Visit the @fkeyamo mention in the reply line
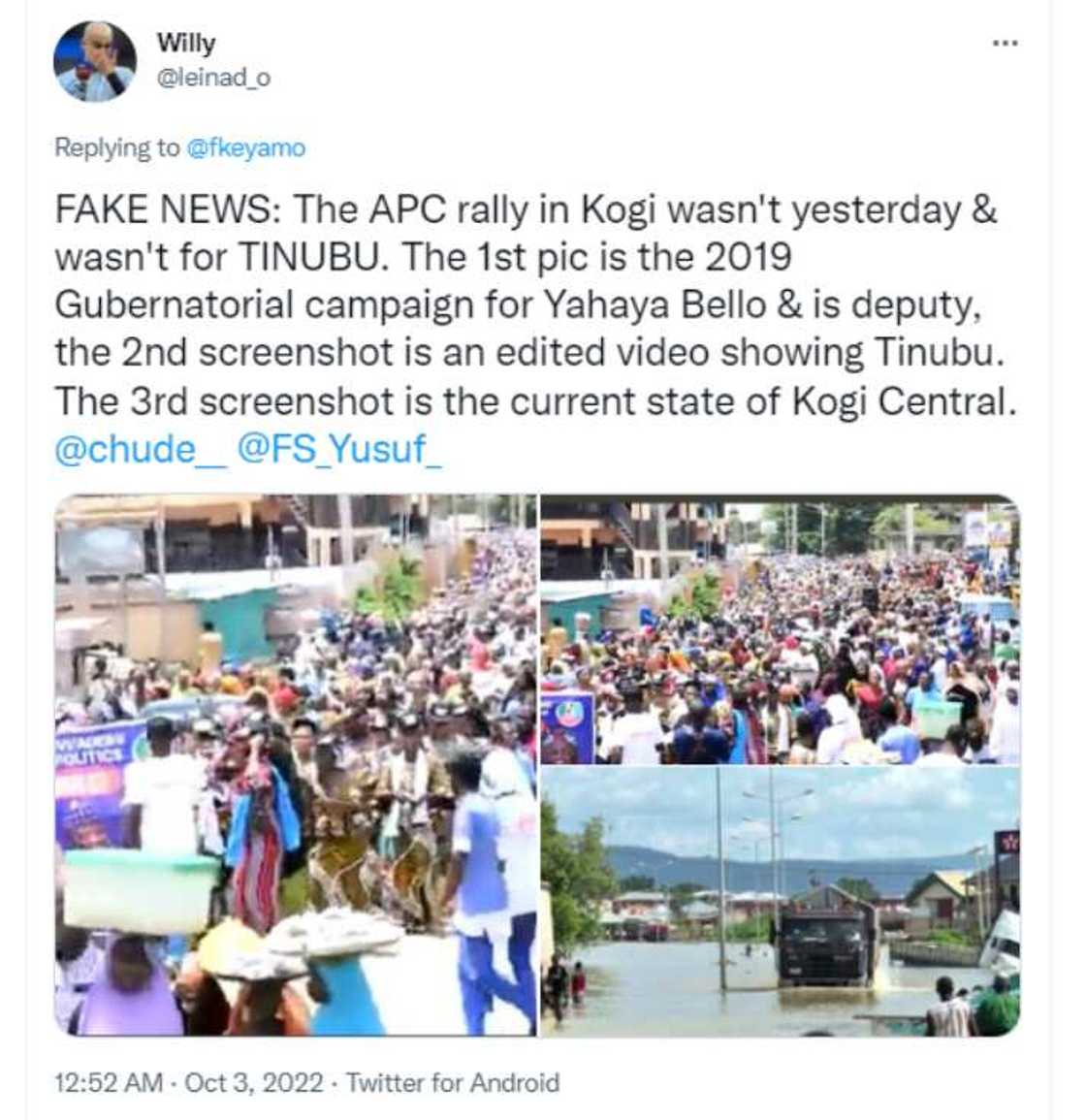This screenshot has height=1120, width=1086. (x=244, y=148)
